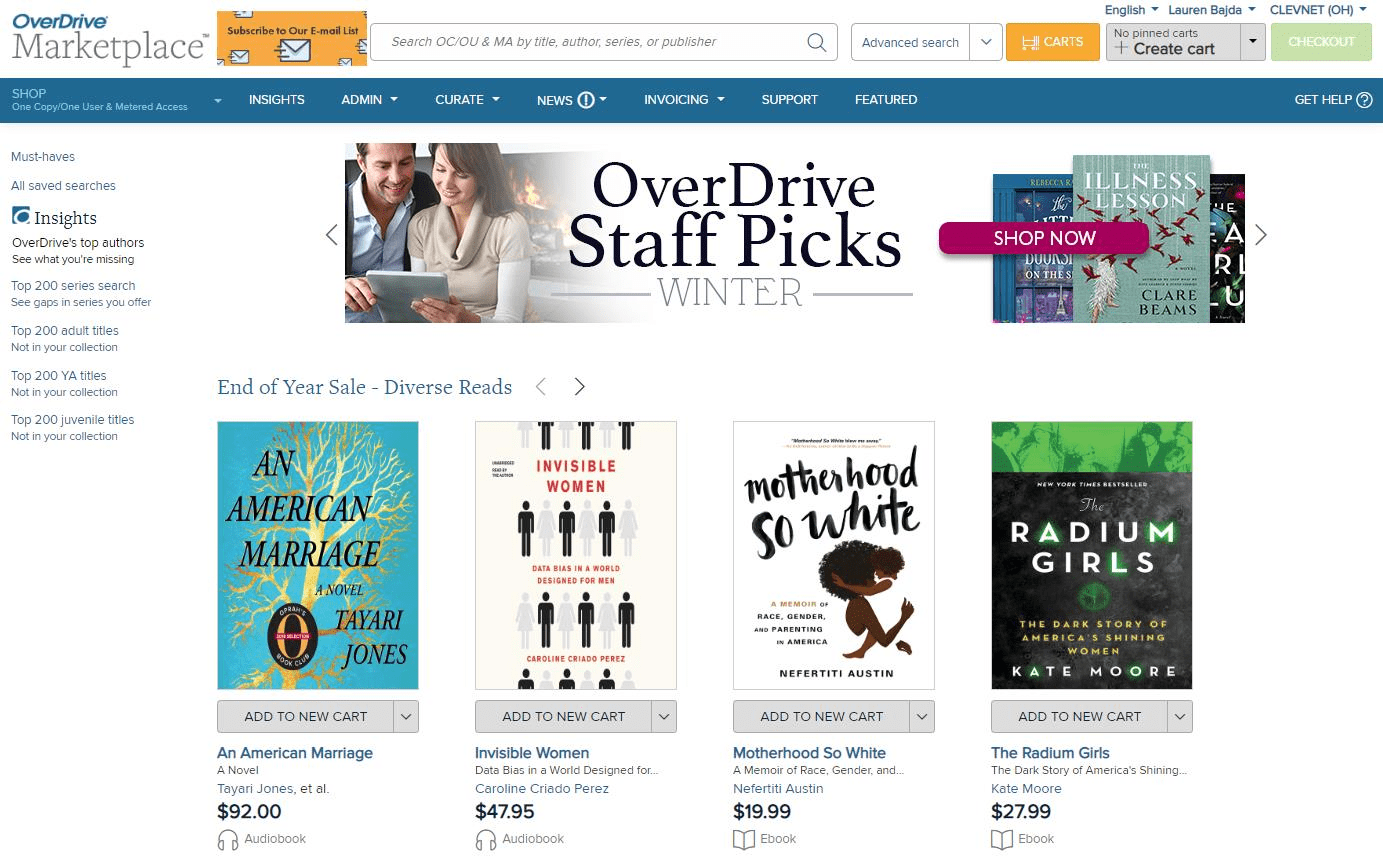Screen dimensions: 1383x868
Task: Expand the Advanced search dropdown arrow
Action: click(986, 42)
